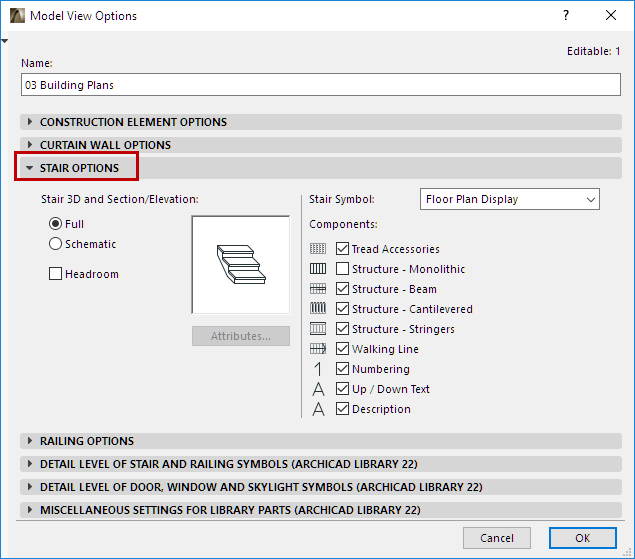Click the Name field '03 Building Plans'
Image resolution: width=635 pixels, height=559 pixels.
[321, 85]
